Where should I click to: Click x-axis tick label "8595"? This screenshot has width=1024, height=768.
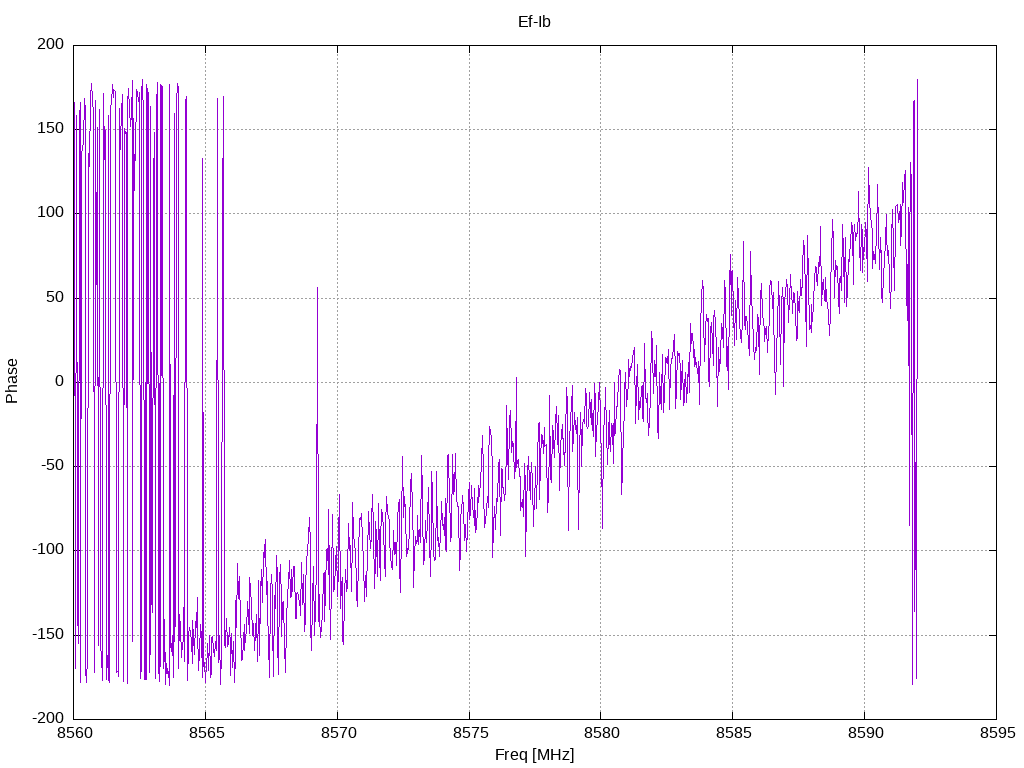coord(997,733)
